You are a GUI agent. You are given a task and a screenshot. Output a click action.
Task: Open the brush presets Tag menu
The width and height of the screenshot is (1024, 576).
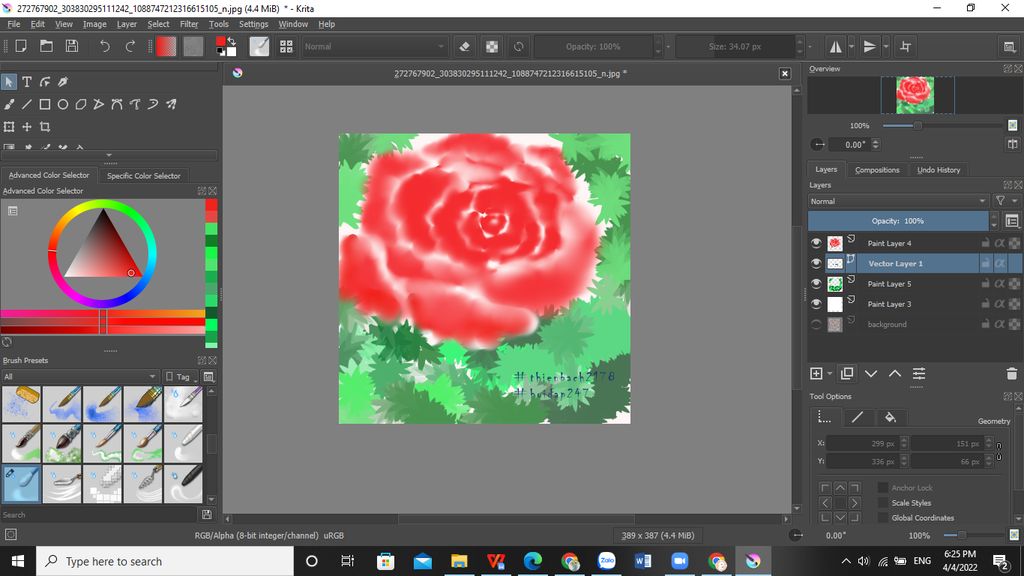point(179,377)
